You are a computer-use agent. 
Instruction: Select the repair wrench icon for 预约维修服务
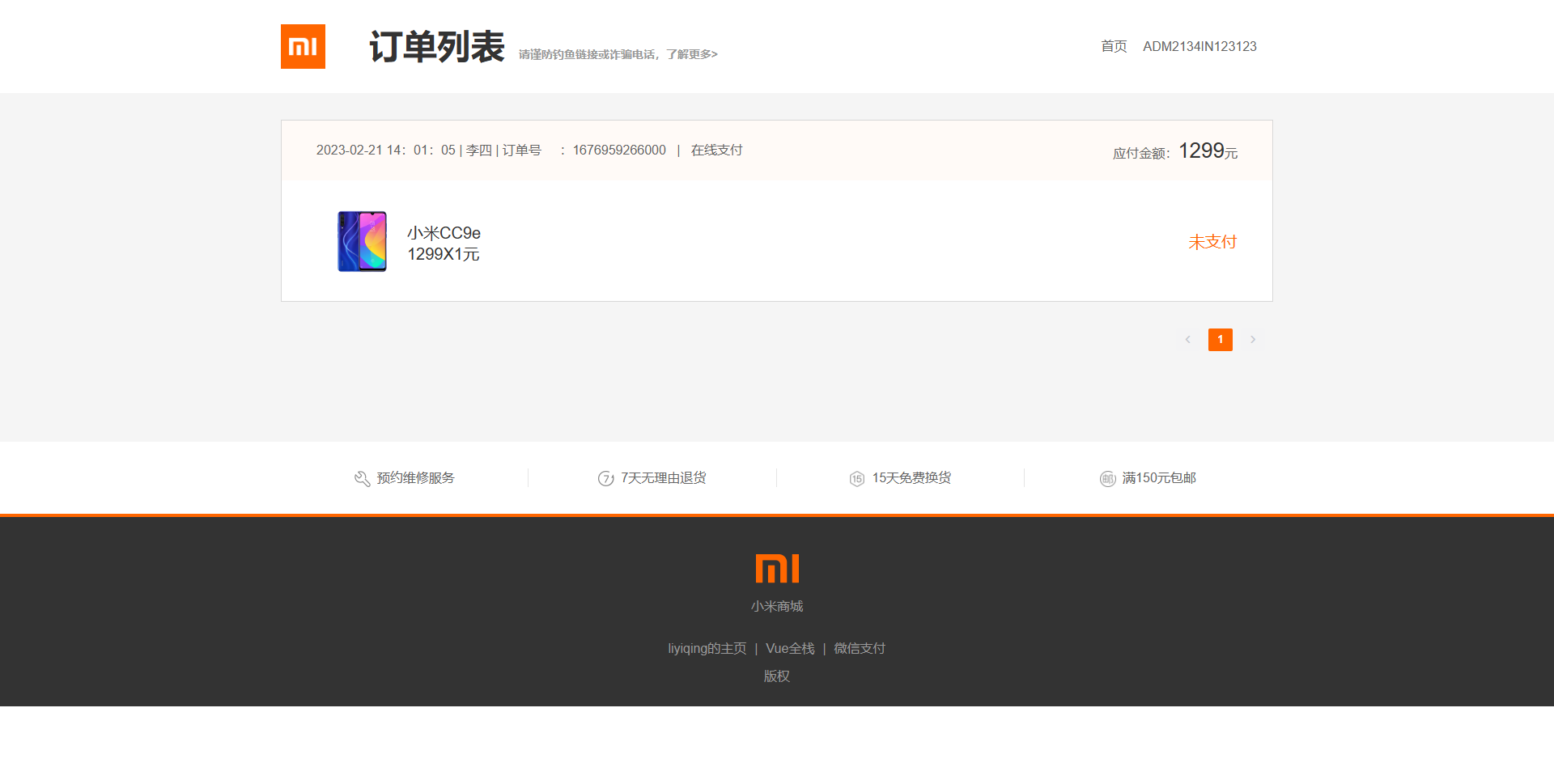[x=361, y=478]
